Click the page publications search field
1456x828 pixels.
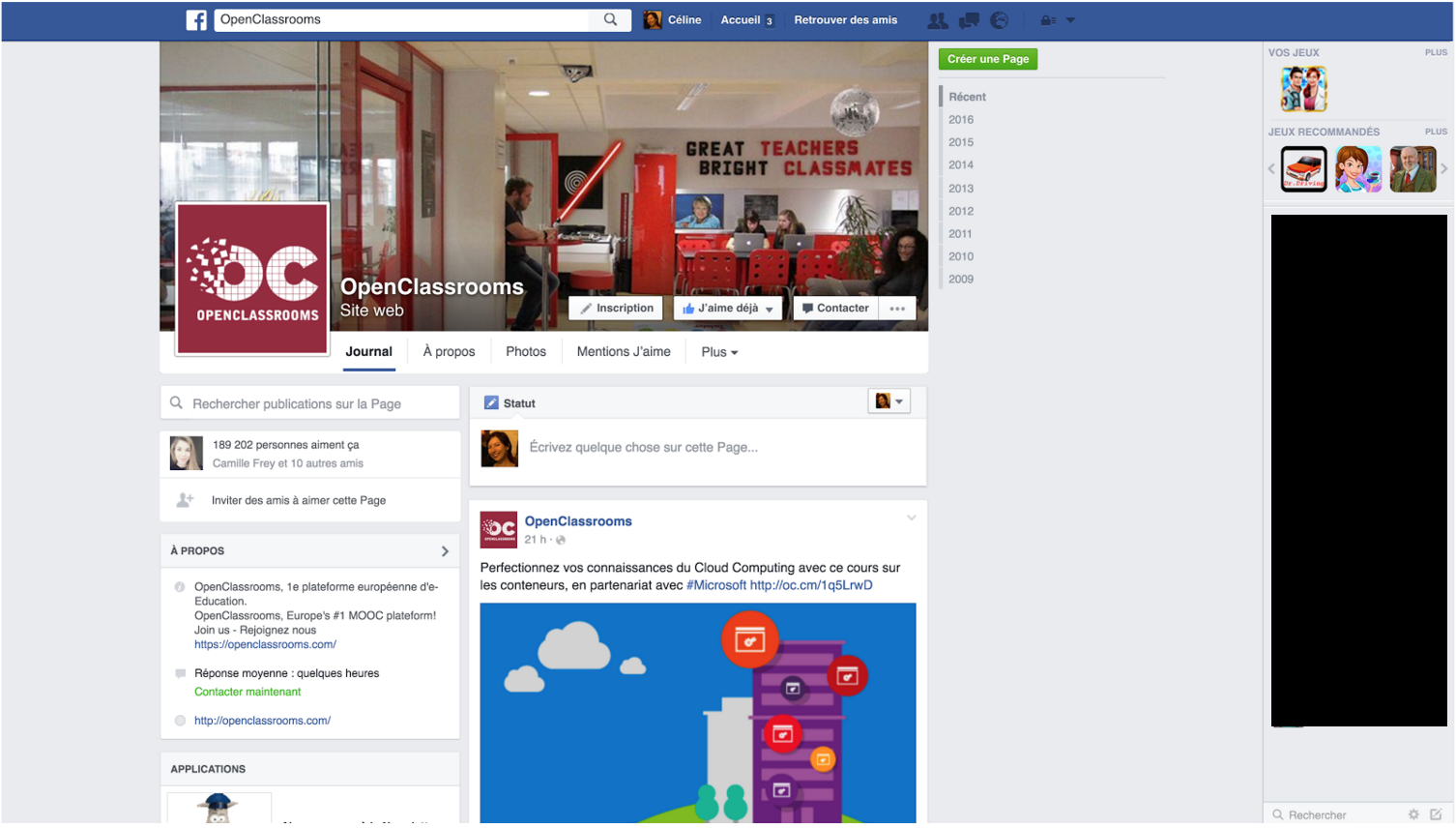(x=310, y=403)
